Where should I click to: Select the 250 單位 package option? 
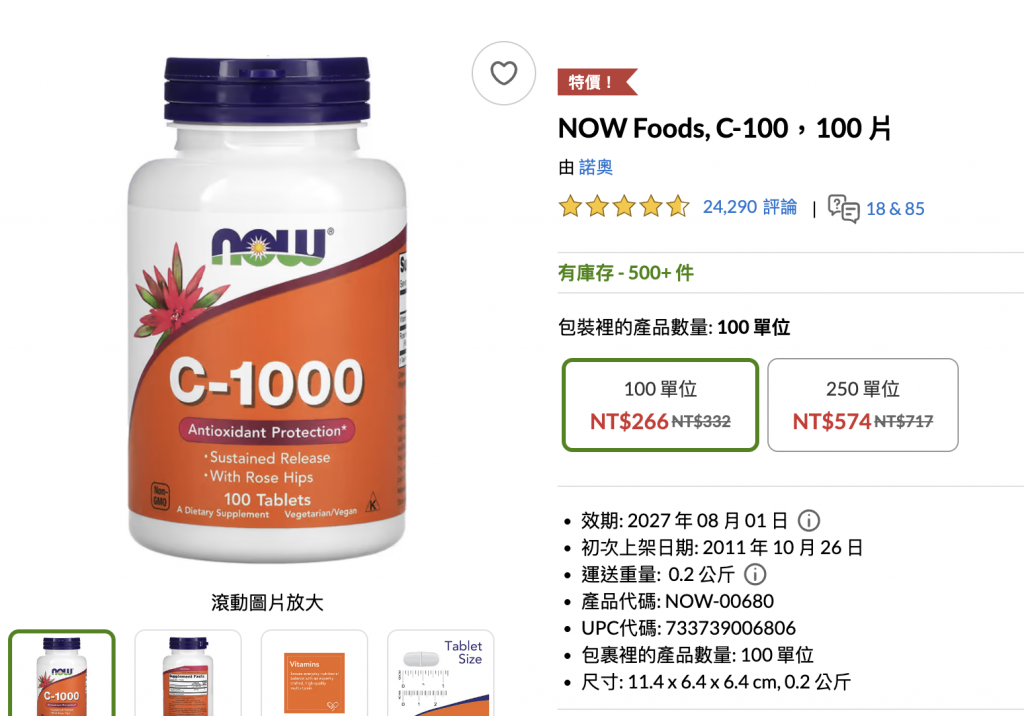coord(863,405)
